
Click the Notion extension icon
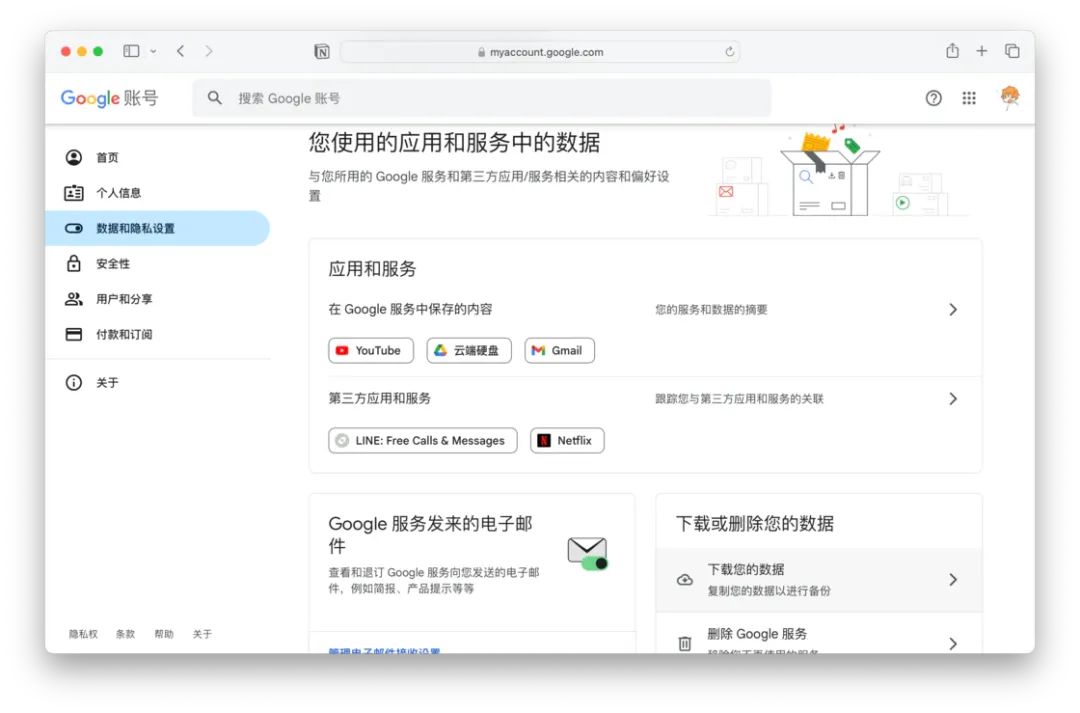pyautogui.click(x=322, y=52)
